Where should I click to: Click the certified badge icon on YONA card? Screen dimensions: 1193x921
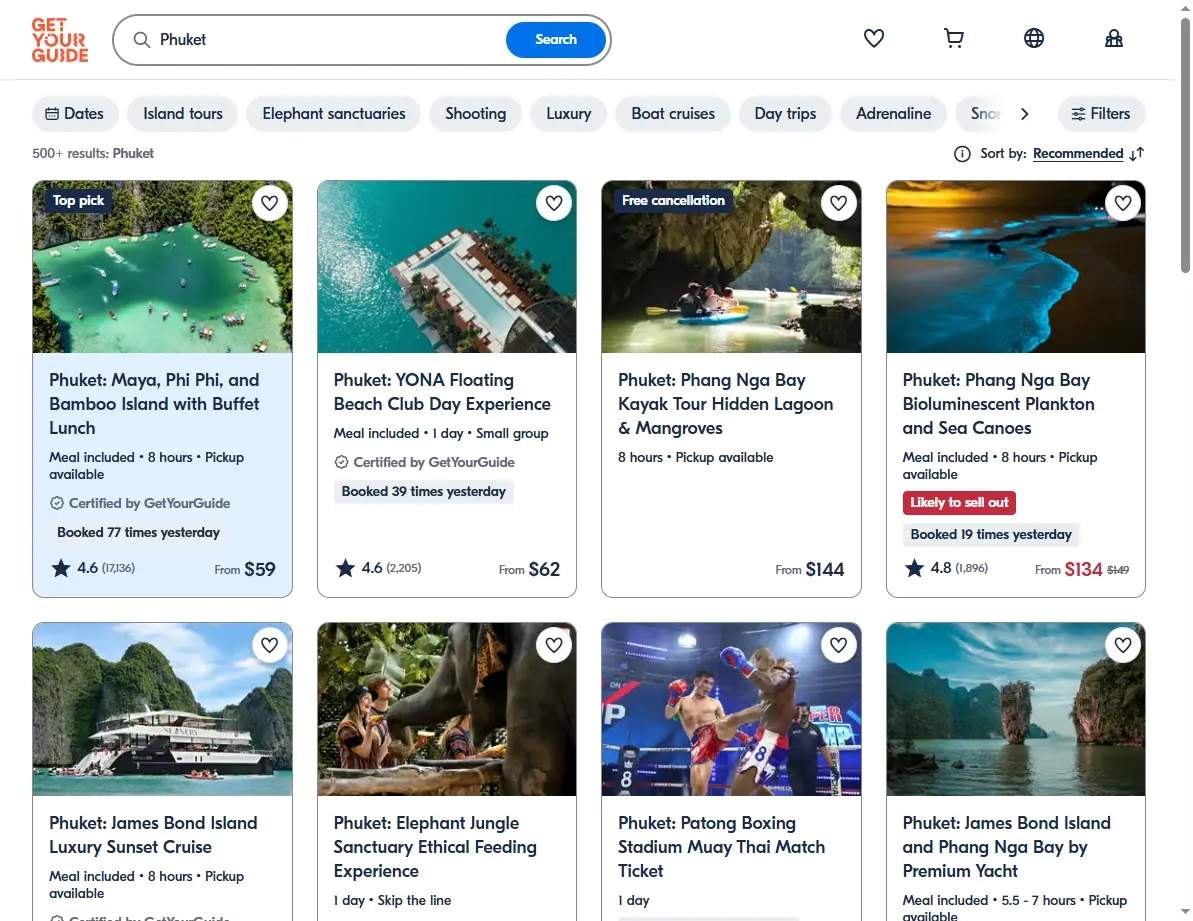point(342,462)
